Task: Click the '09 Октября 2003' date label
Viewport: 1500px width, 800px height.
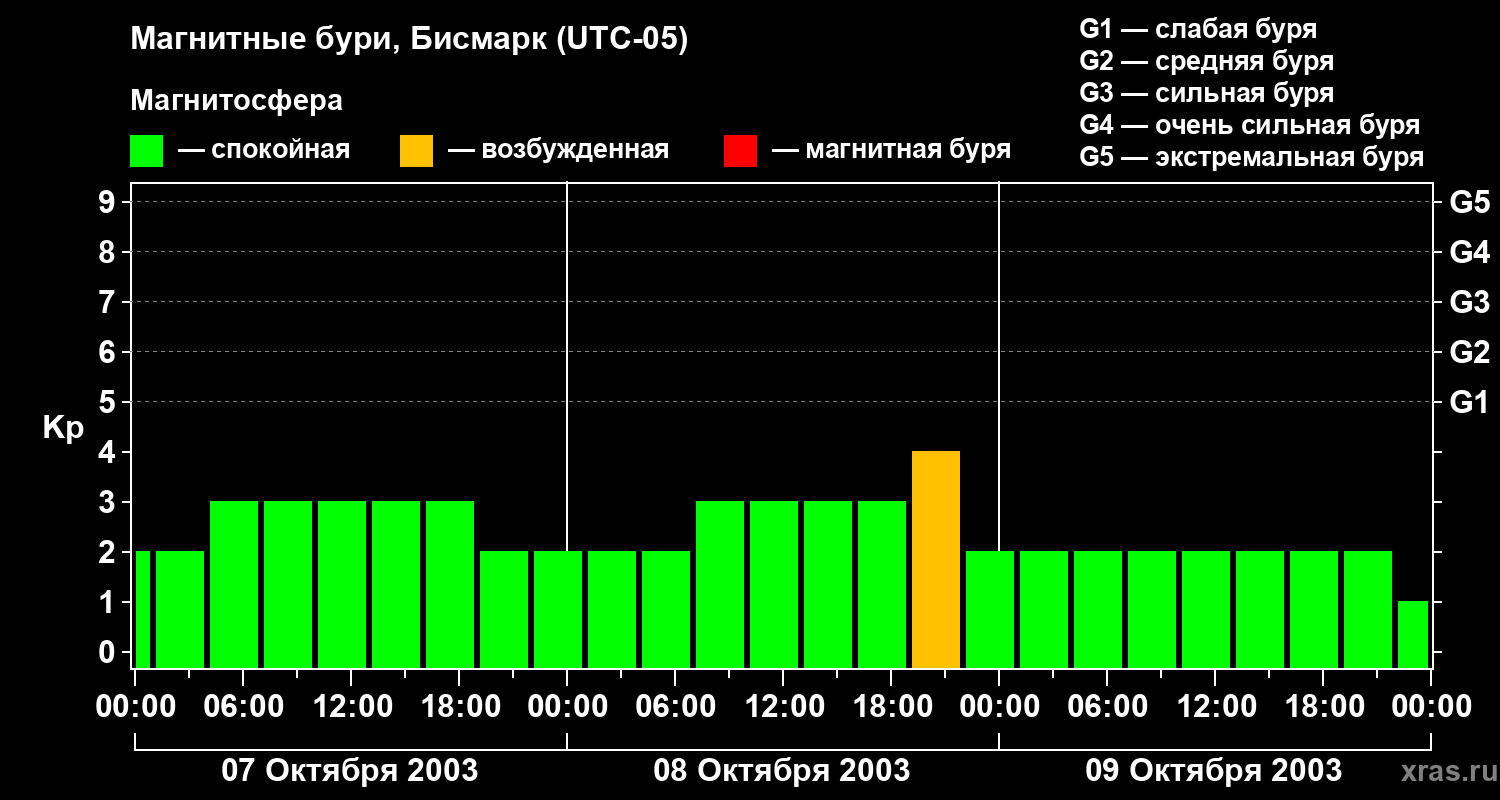Action: [x=1214, y=771]
